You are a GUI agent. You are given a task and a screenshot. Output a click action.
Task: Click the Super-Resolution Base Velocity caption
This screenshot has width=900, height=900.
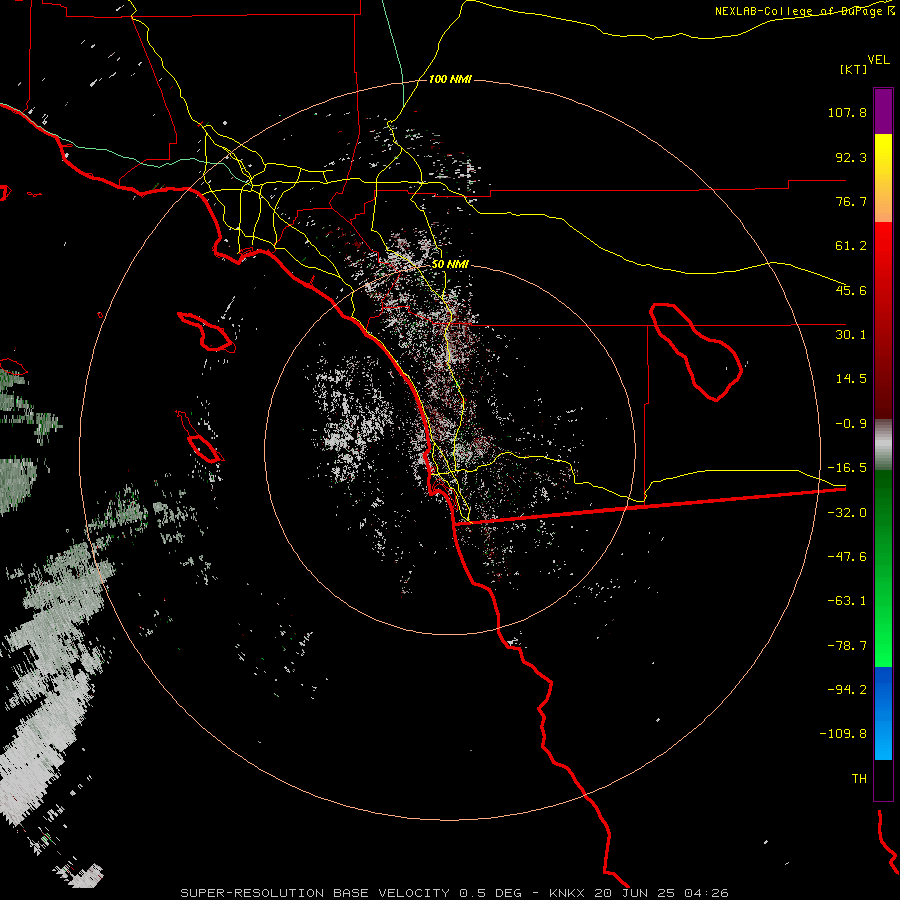455,893
